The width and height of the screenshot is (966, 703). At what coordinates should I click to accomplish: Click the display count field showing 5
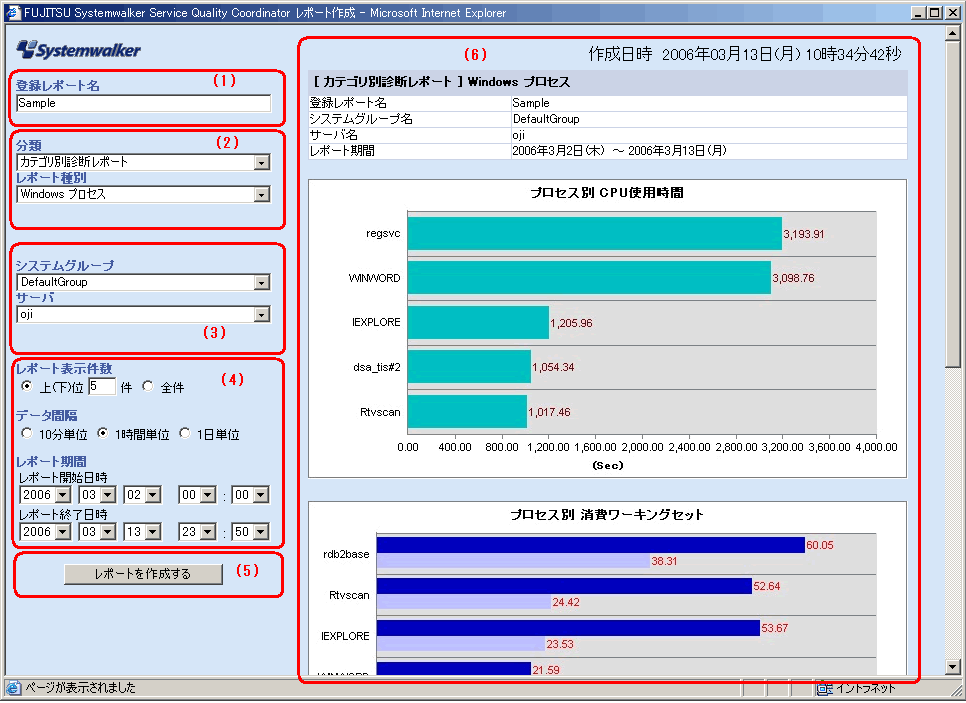pos(102,386)
